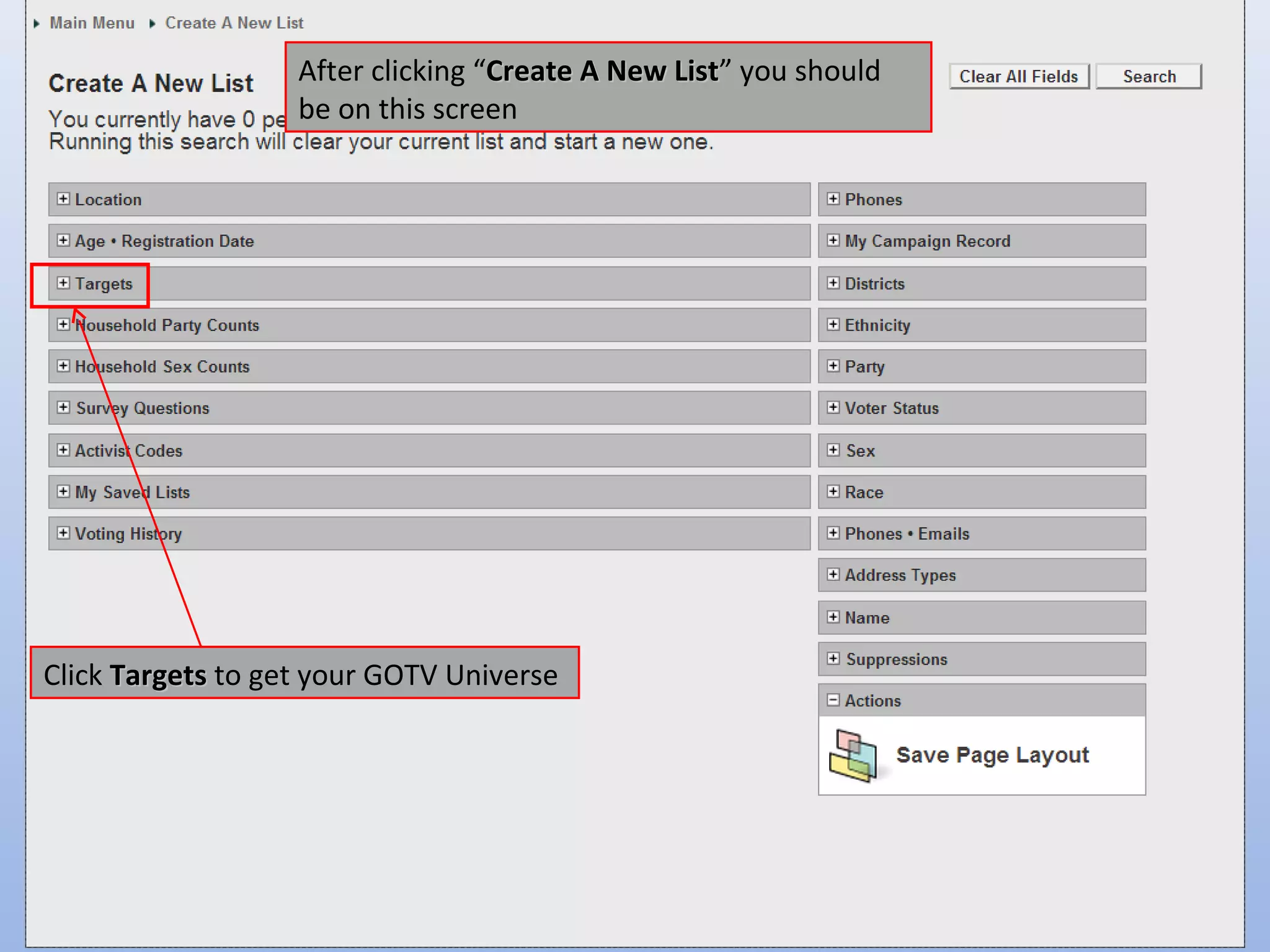Expand the Survey Questions section
The height and width of the screenshot is (952, 1270).
tap(63, 407)
